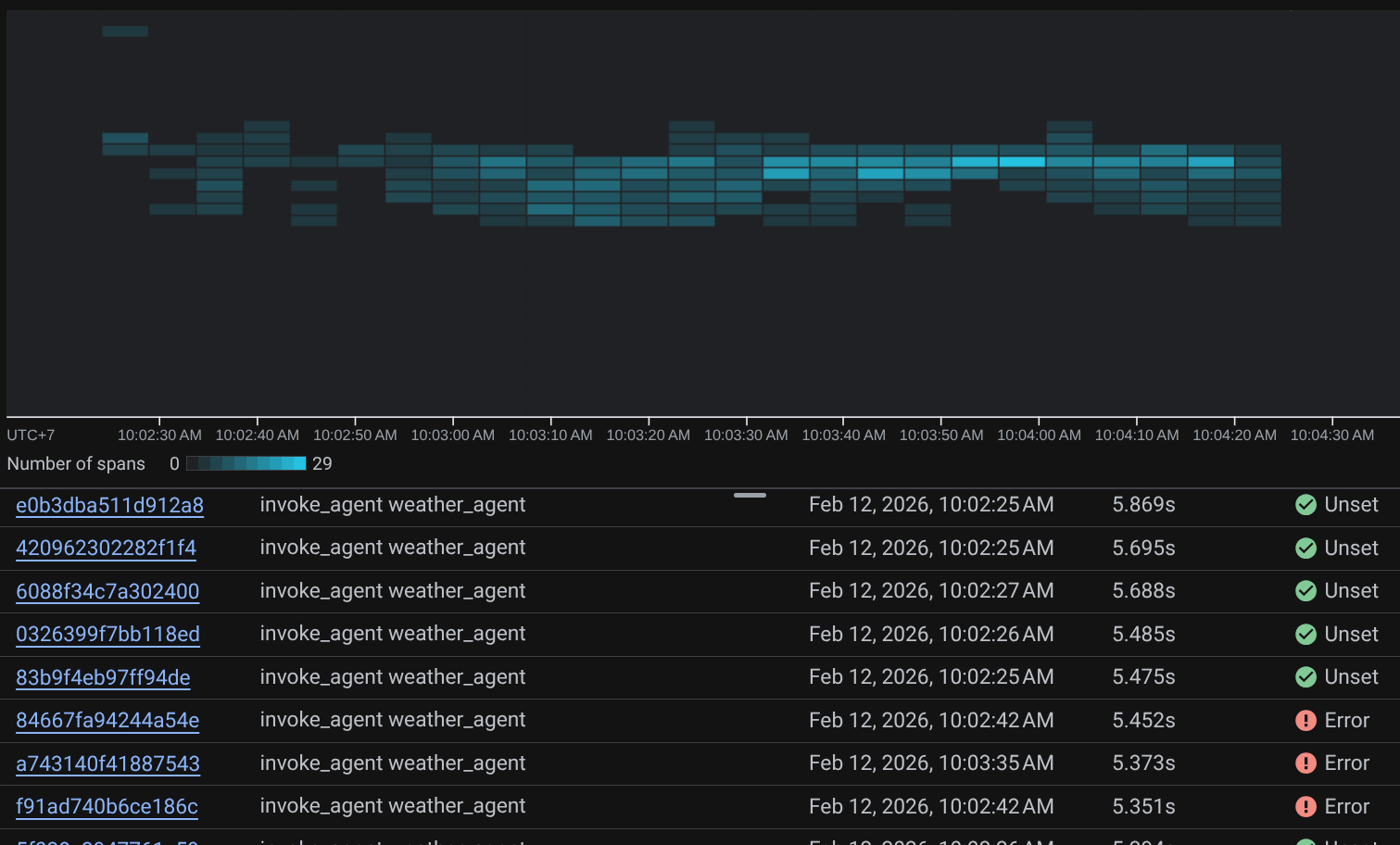Open span e0b3dba511d912a8 link
This screenshot has height=845, width=1400.
109,505
